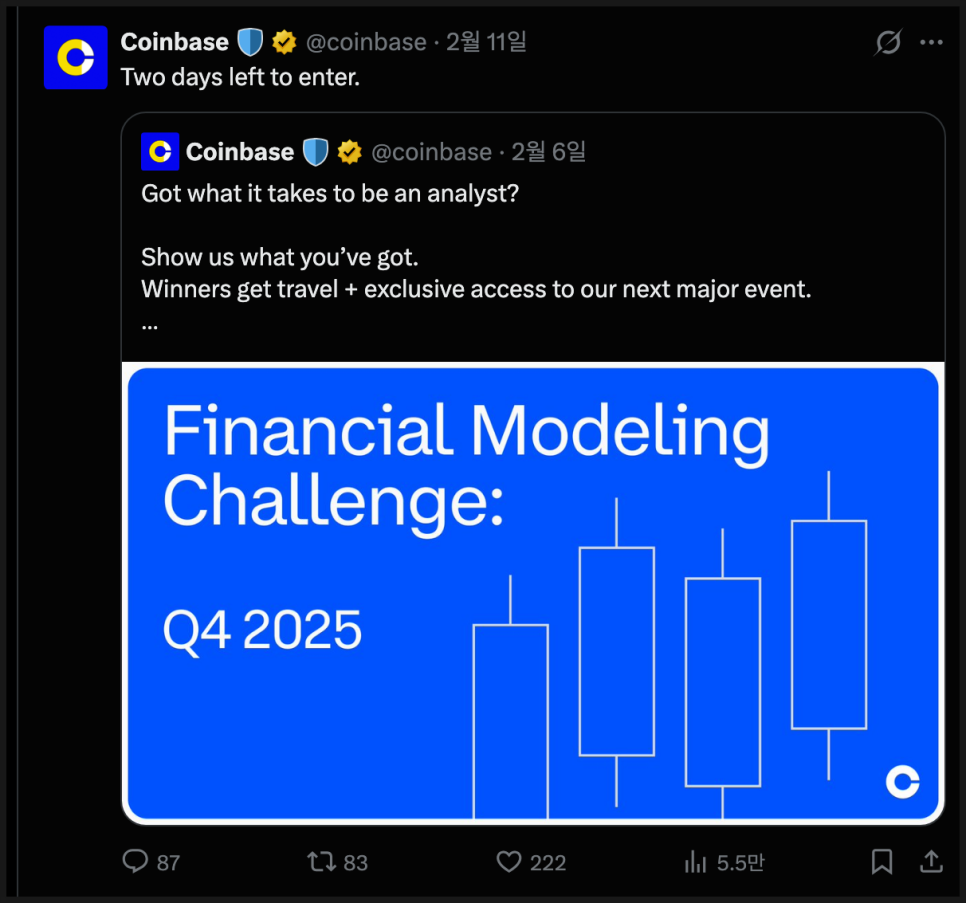Viewport: 966px width, 903px height.
Task: Open the 2월 6일 quoted post timestamp
Action: [x=548, y=152]
